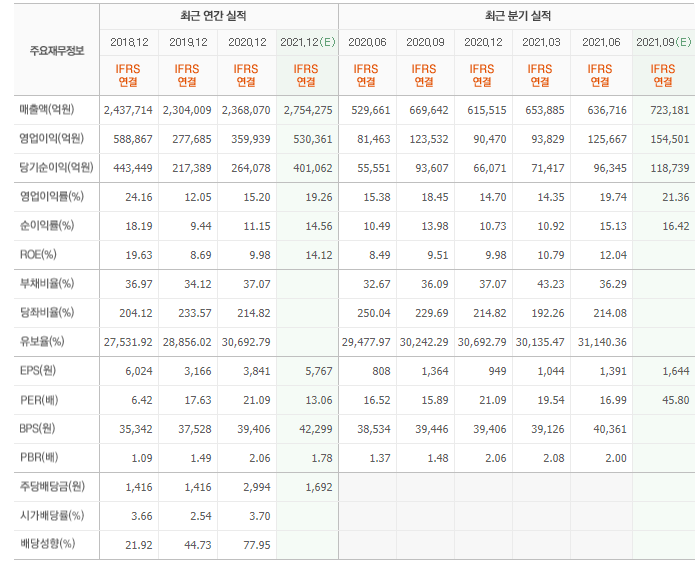Click the 2021.12(E) annual estimate header
The height and width of the screenshot is (563, 700).
click(308, 42)
